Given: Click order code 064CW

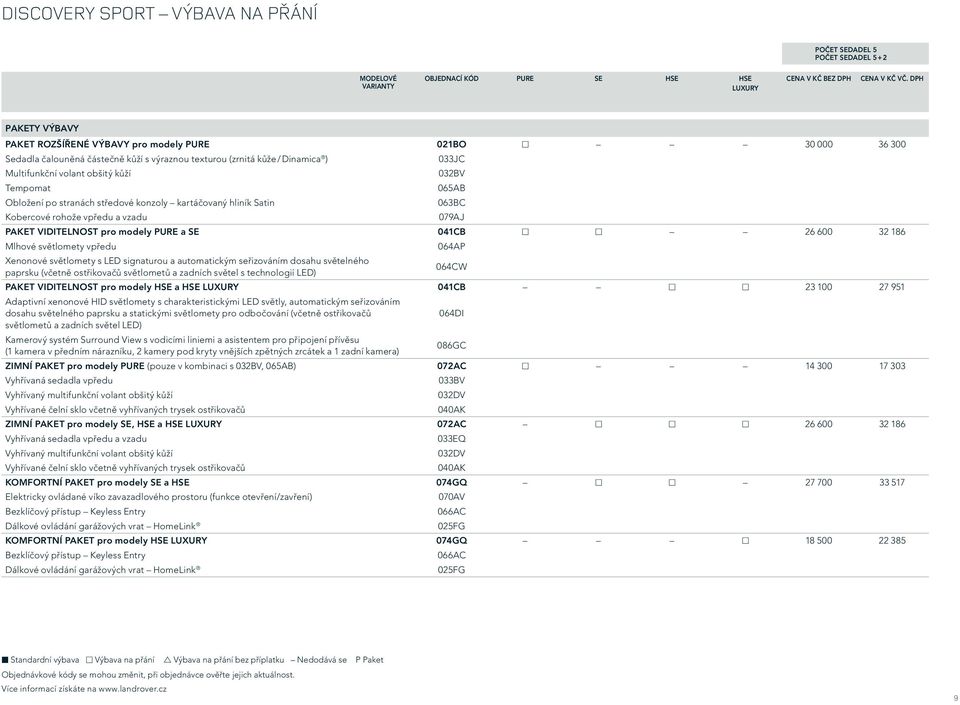Looking at the screenshot, I should point(451,267).
